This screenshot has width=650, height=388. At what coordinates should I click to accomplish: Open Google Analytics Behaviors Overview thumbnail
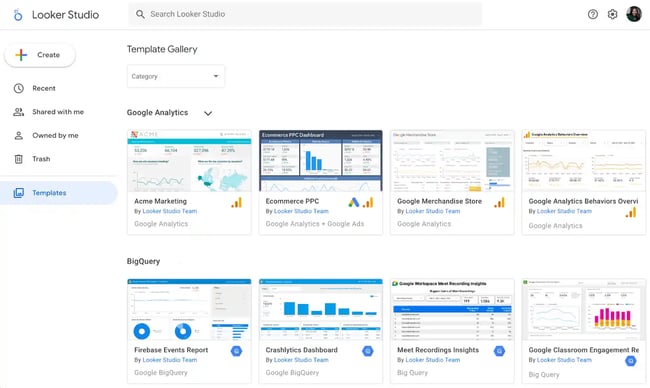[x=584, y=161]
